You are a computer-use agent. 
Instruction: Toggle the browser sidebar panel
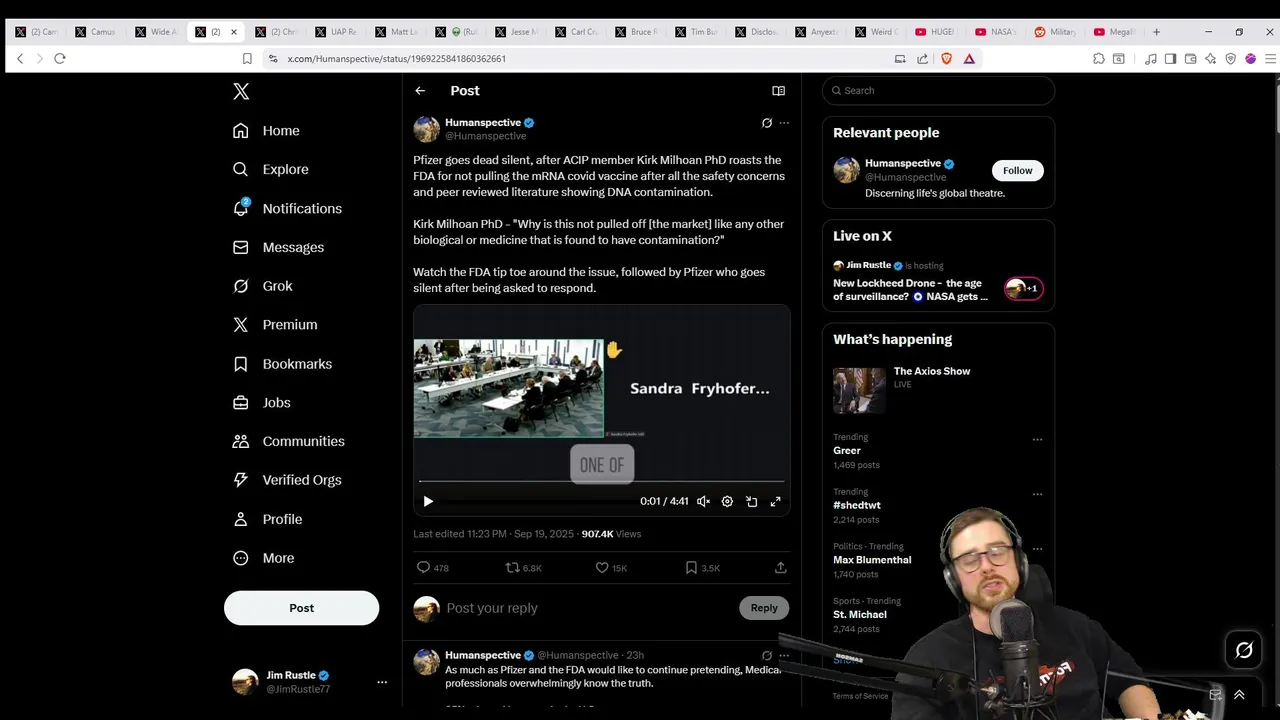click(1170, 59)
